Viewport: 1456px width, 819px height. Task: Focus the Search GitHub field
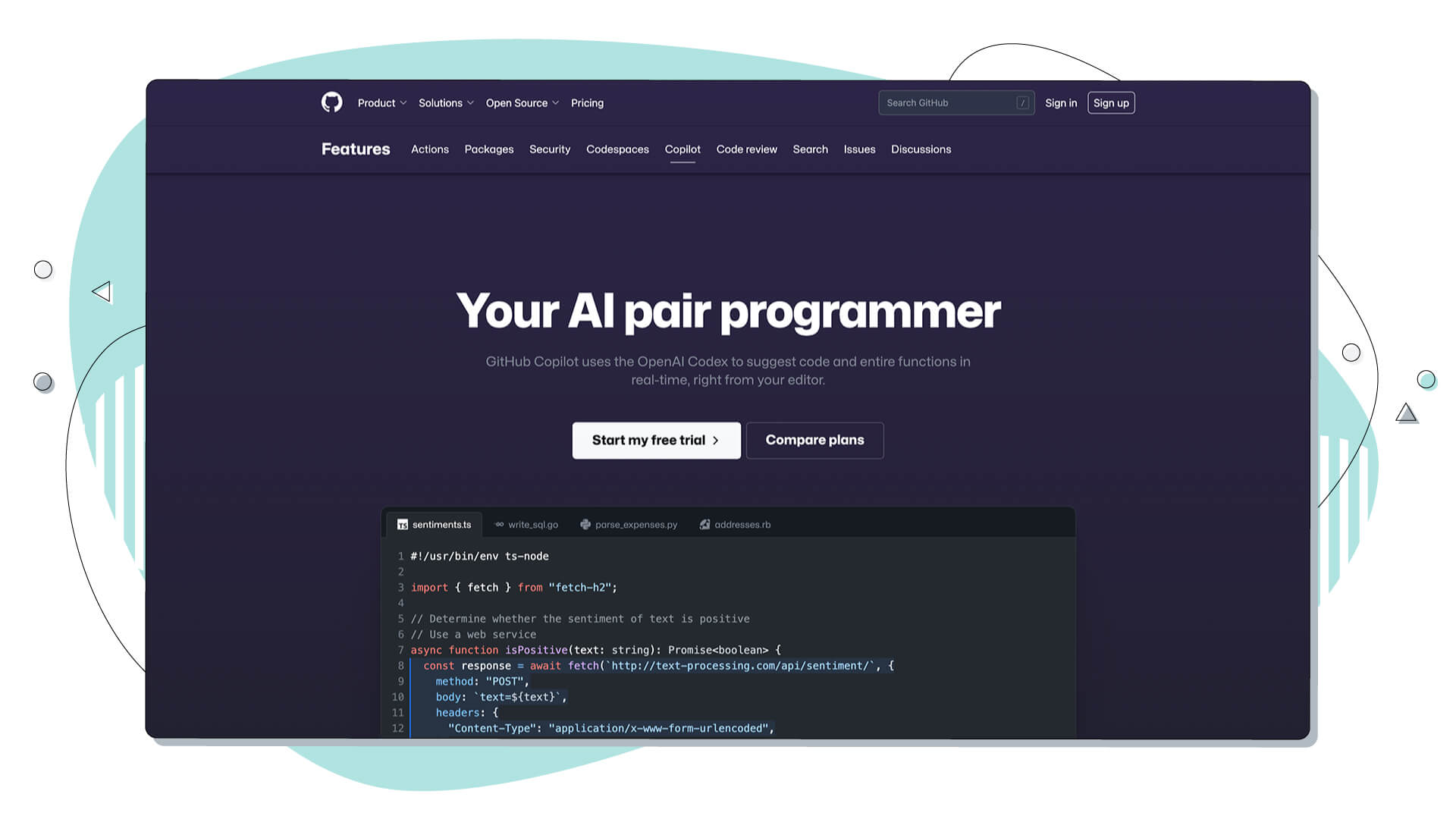956,103
